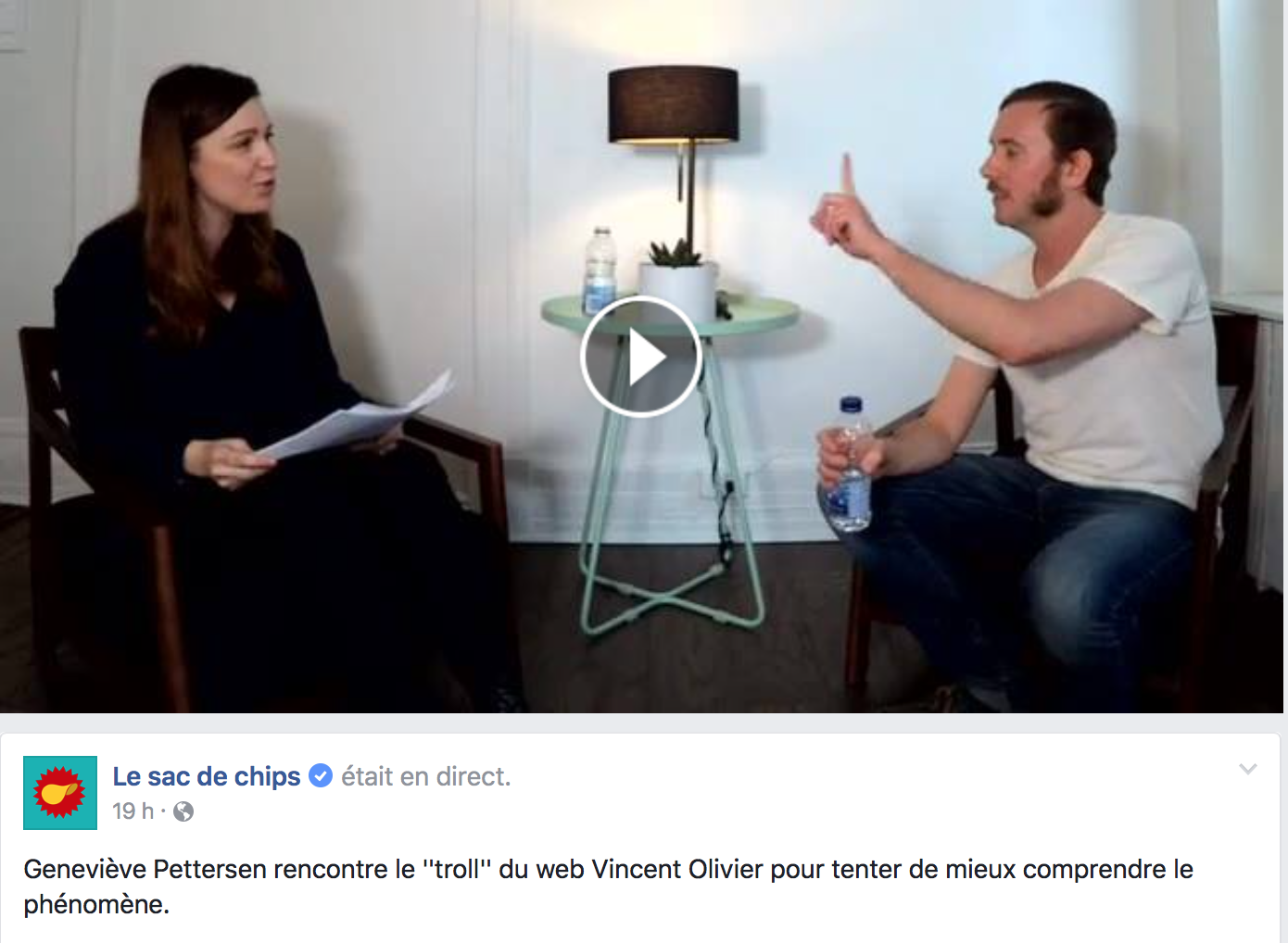Click the water bottle held by the man

(850, 465)
